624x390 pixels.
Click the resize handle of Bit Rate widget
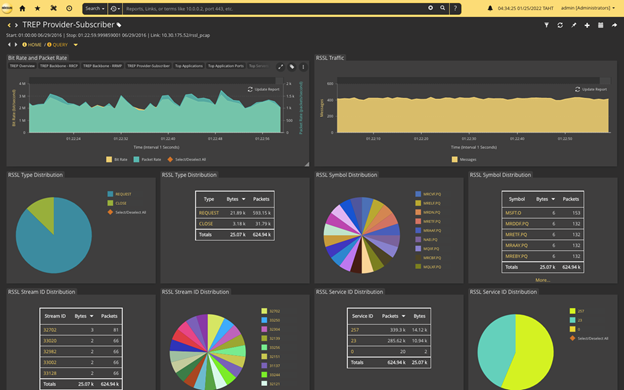(307, 164)
